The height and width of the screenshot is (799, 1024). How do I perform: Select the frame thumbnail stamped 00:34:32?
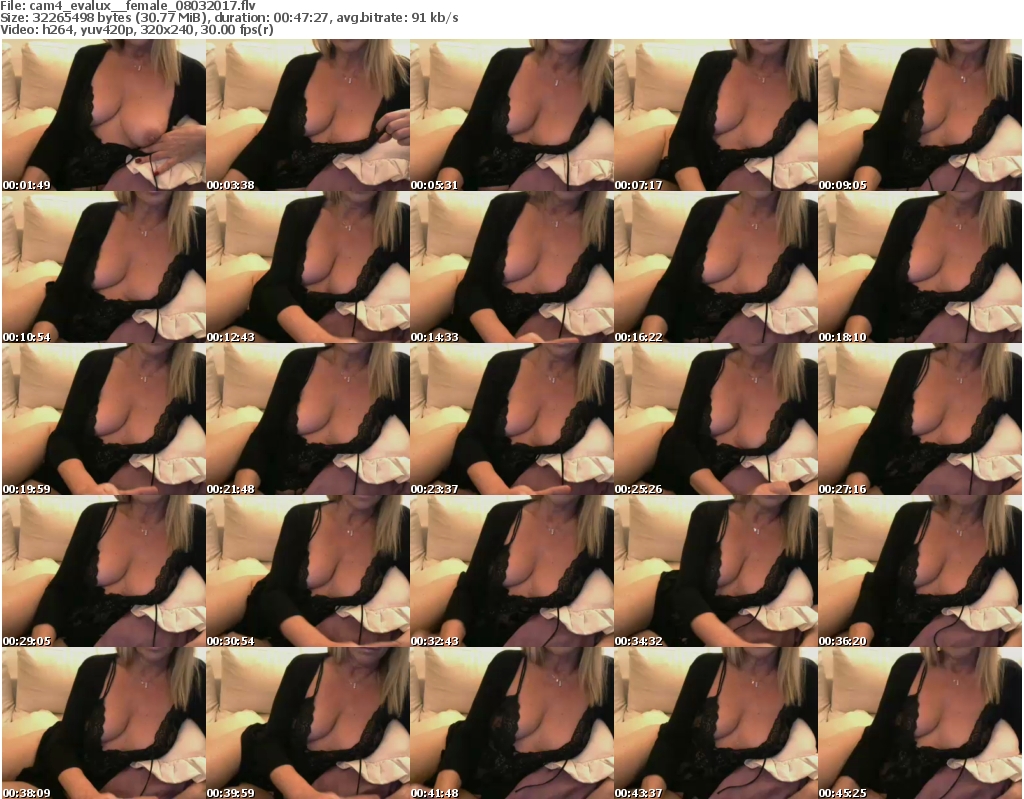pos(716,571)
